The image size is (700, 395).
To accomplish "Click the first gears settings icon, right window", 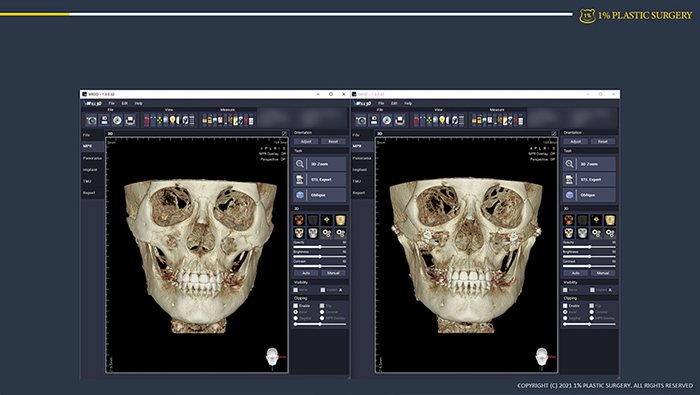I will (x=596, y=233).
